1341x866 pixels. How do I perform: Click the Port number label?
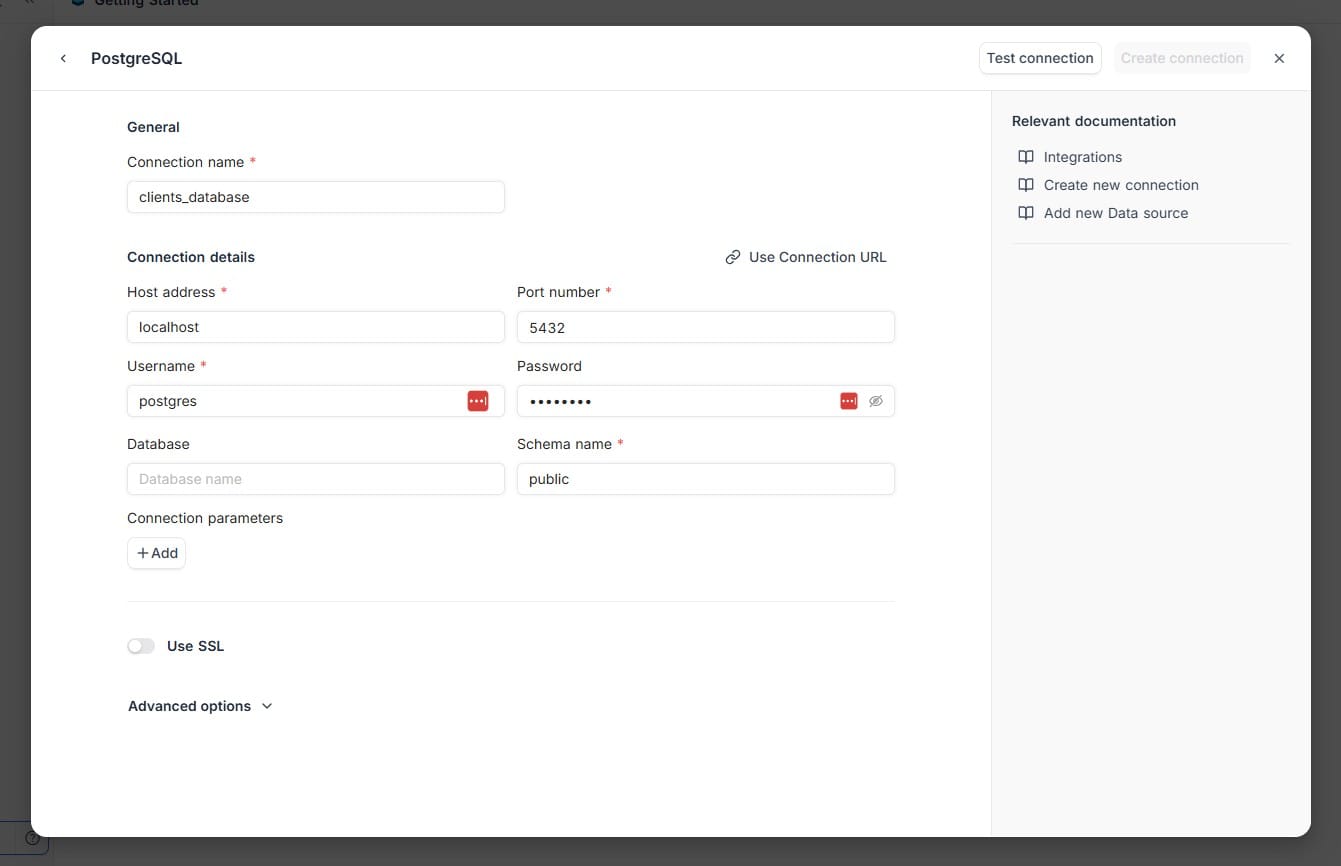tap(559, 292)
